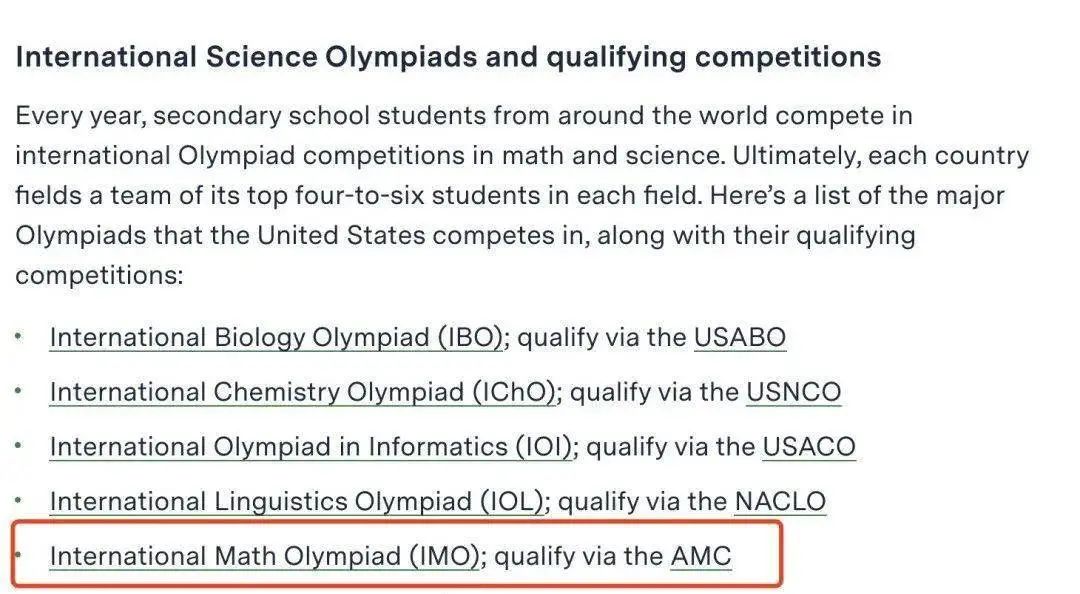Click the bullet point before the Biology Olympiad

(x=19, y=336)
